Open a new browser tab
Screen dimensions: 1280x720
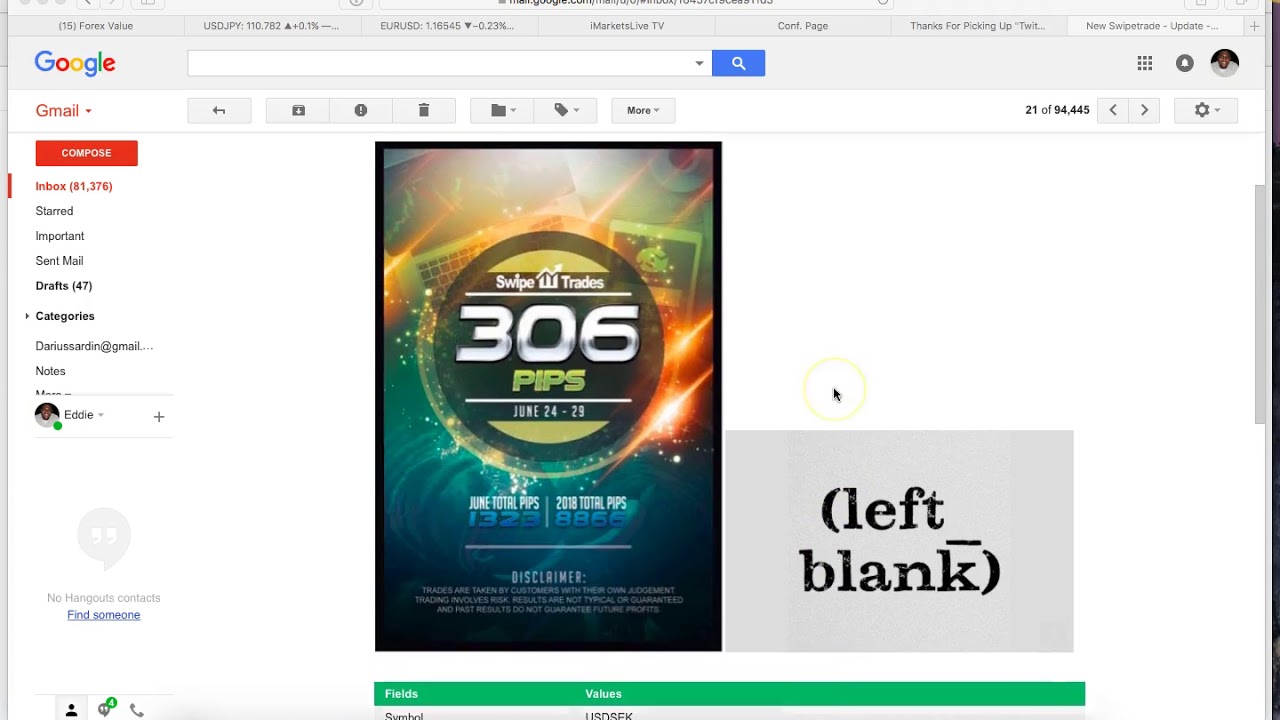click(x=1254, y=25)
